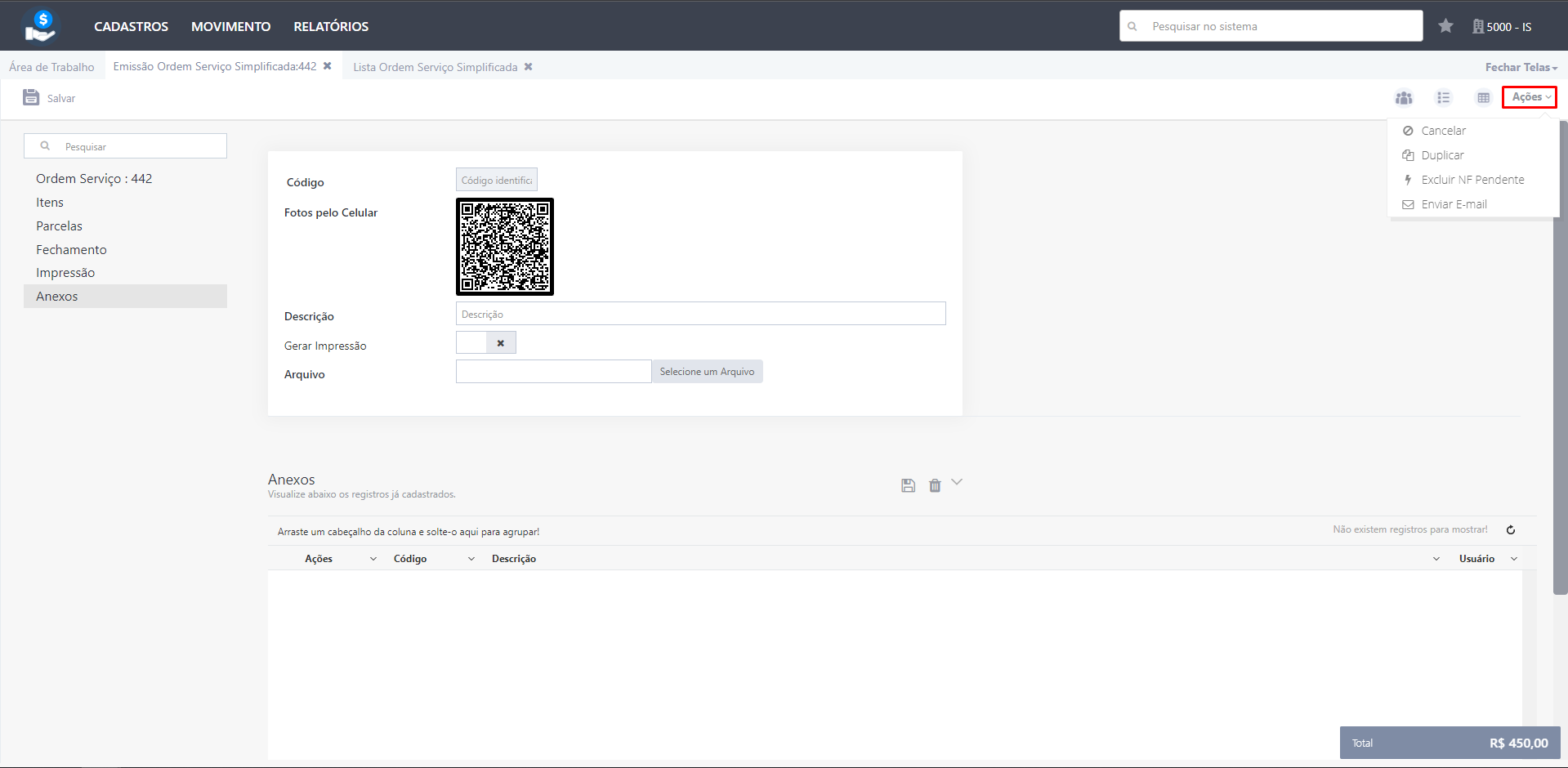
Task: Click the Arquivo file path field
Action: coord(553,372)
